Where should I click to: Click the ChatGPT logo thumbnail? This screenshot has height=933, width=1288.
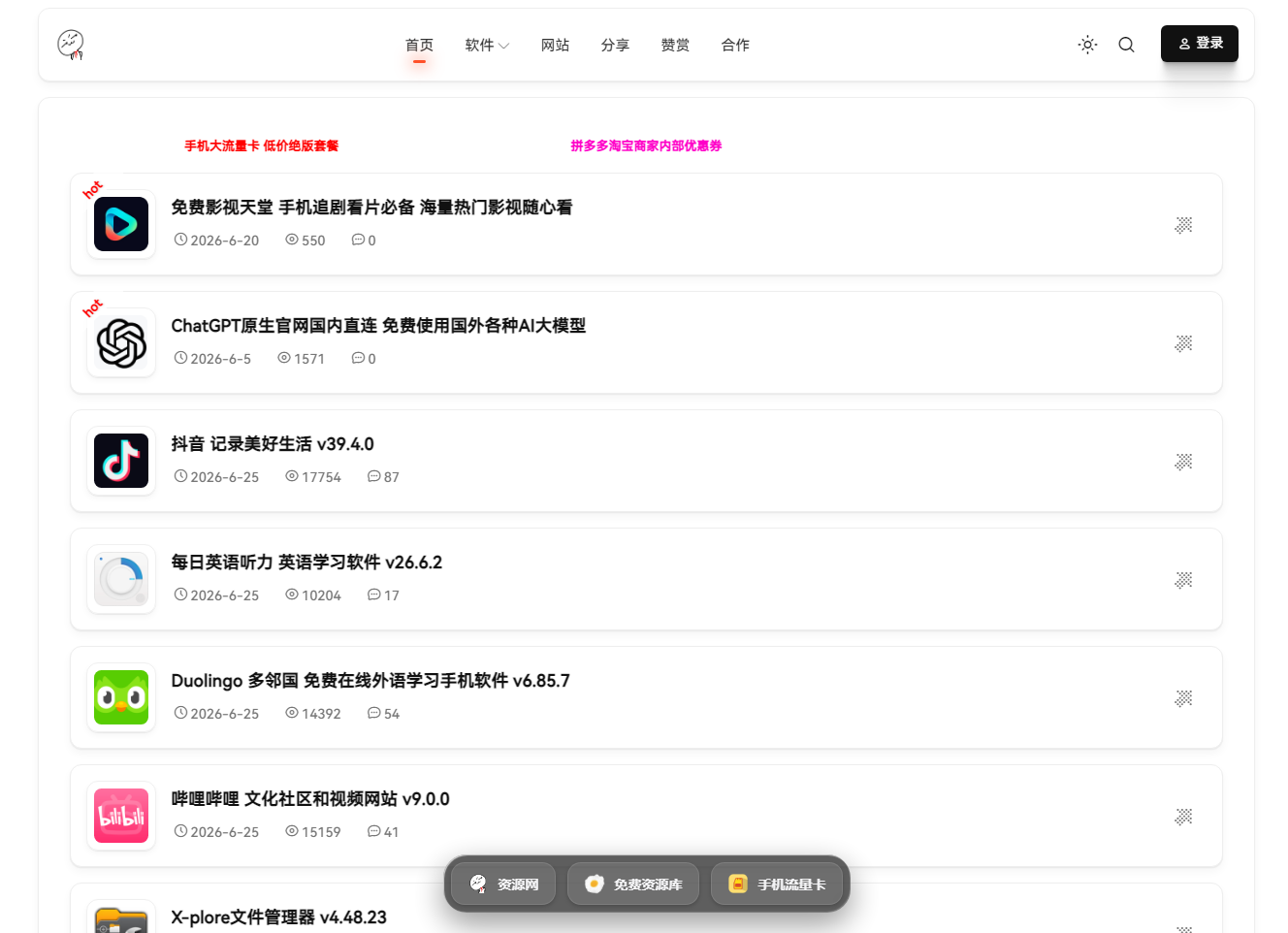pos(121,342)
